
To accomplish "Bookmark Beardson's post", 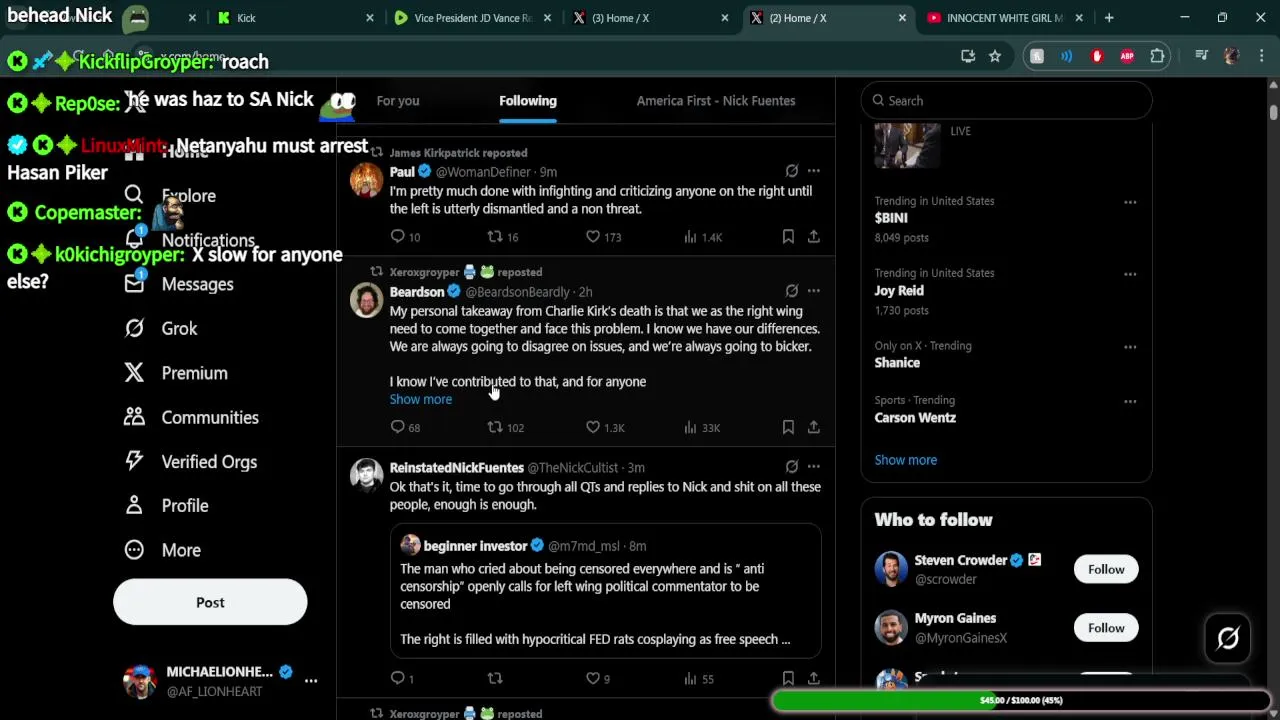I will point(788,427).
